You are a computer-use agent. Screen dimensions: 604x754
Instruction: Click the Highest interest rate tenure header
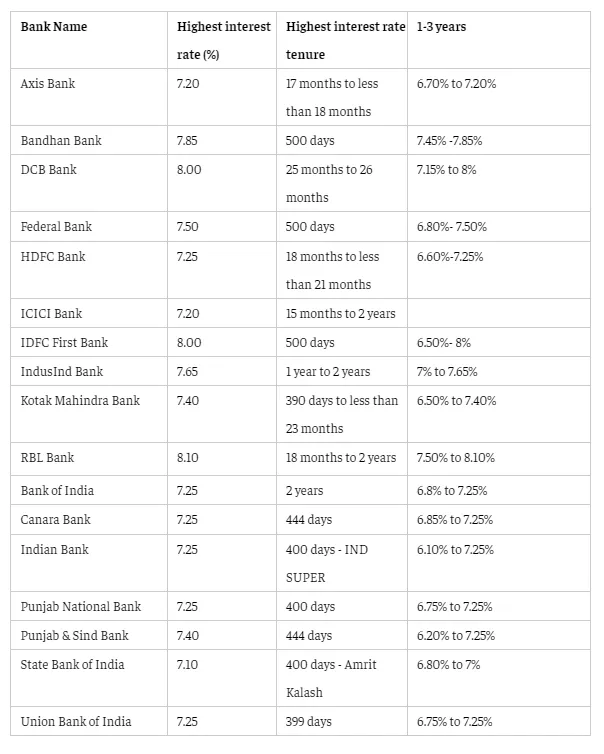point(342,40)
